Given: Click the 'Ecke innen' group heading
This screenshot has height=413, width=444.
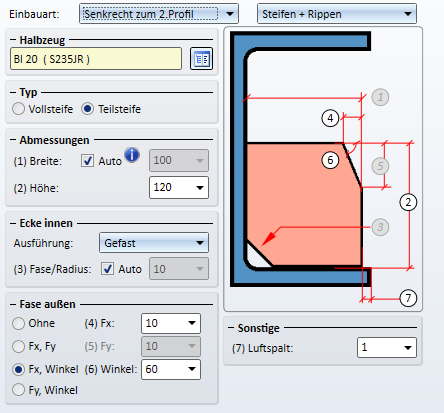Looking at the screenshot, I should 46,223.
